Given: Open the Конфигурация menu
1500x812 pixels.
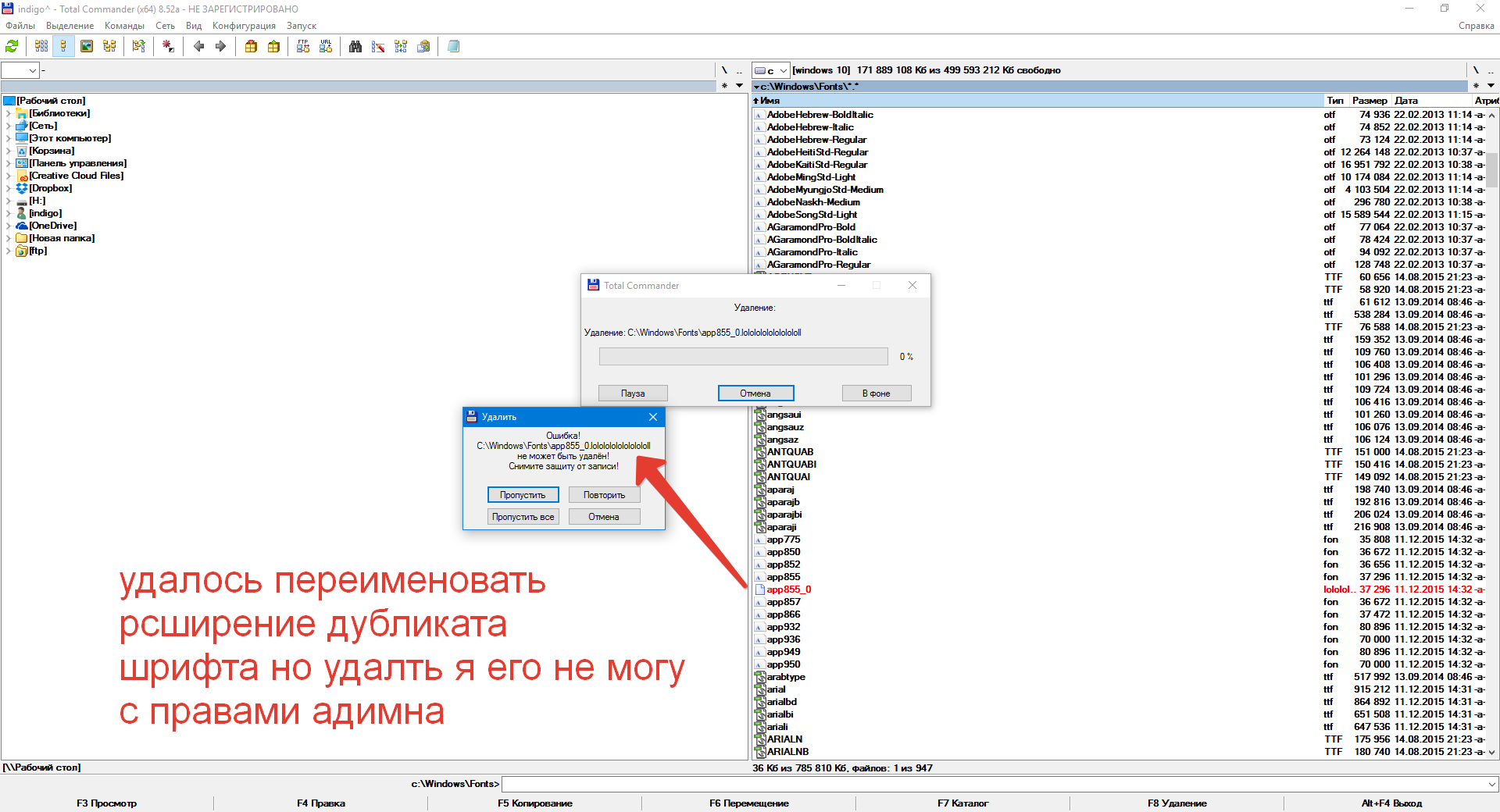Looking at the screenshot, I should pyautogui.click(x=244, y=26).
